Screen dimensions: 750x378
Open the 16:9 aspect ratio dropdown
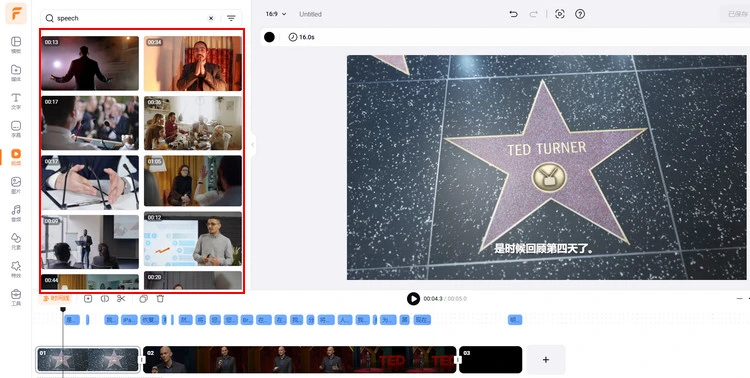pos(276,14)
